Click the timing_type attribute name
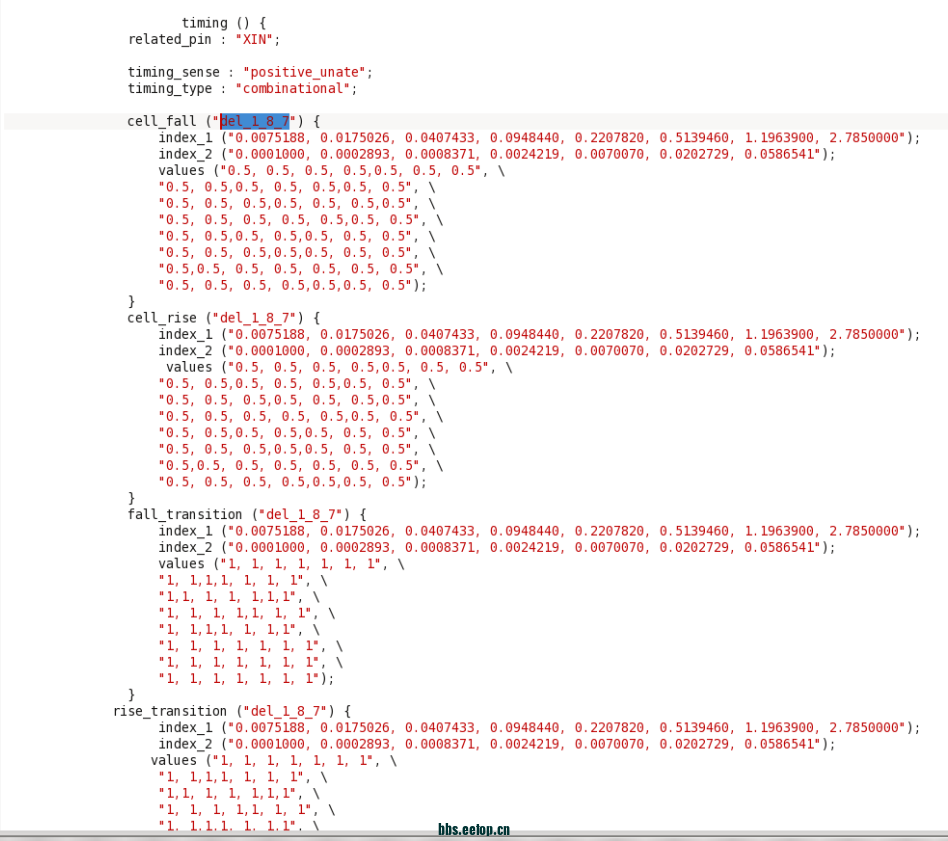The image size is (948, 841). pos(170,88)
